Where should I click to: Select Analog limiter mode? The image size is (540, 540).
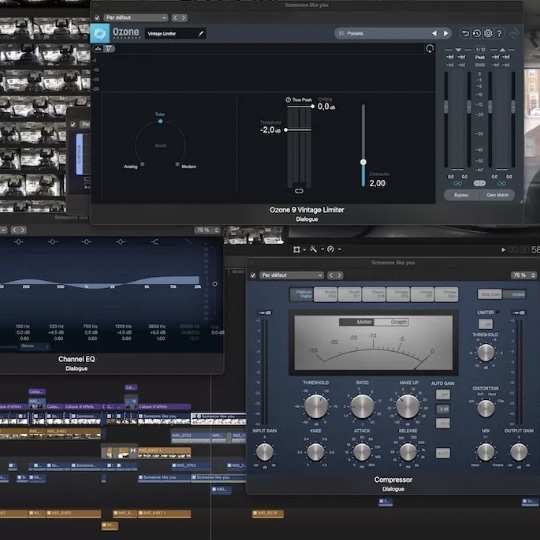[142, 164]
